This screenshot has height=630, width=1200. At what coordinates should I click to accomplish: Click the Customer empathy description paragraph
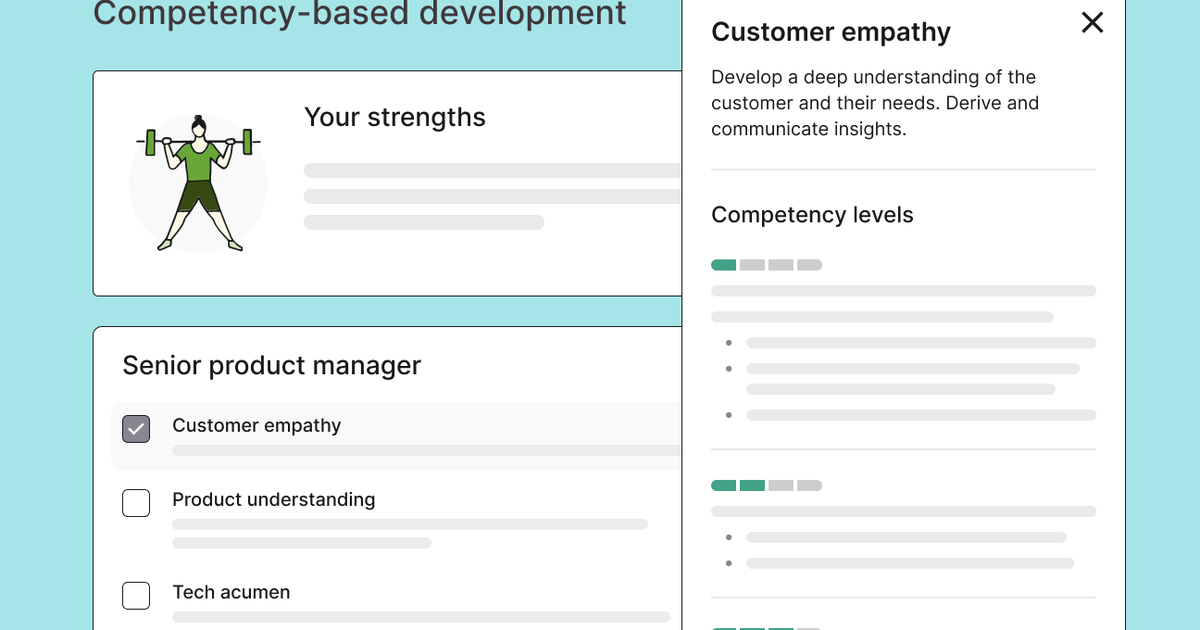875,102
